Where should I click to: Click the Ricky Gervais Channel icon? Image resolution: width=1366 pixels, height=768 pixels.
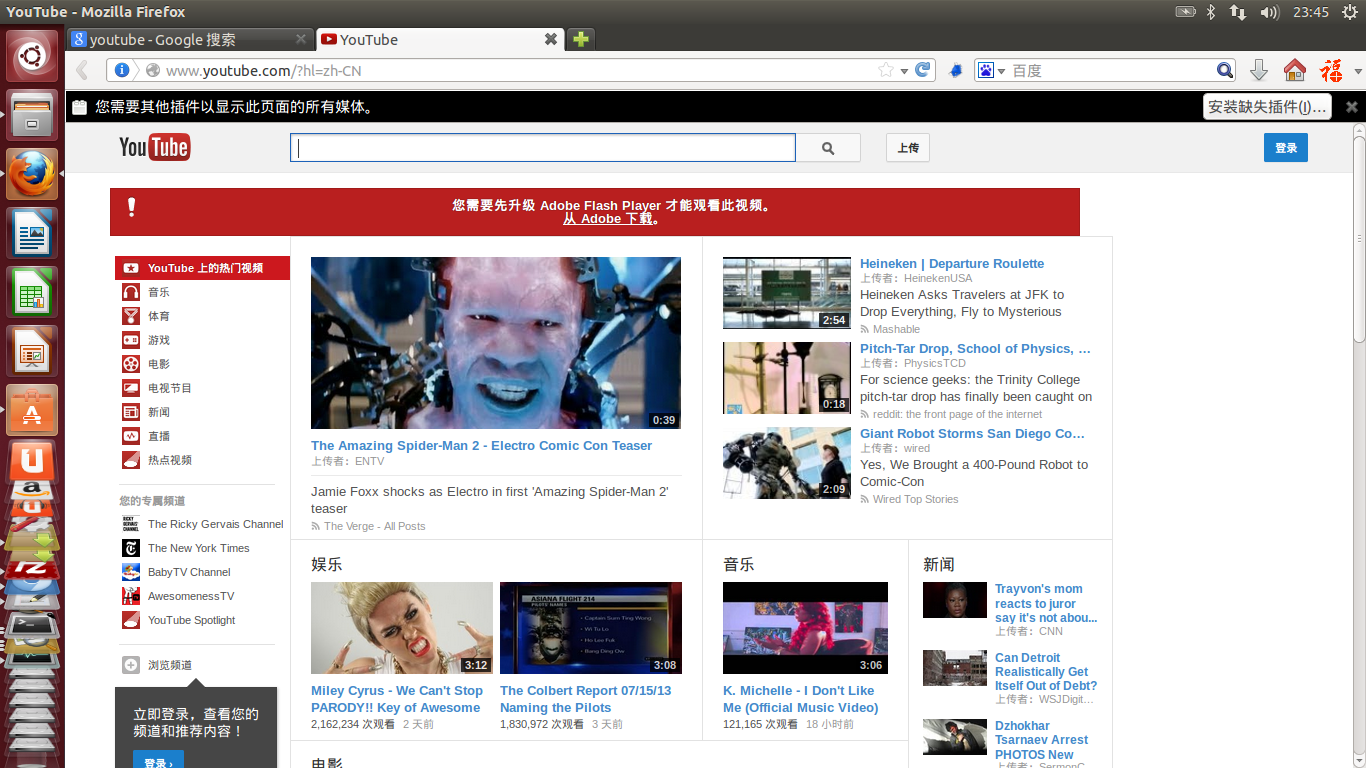click(131, 524)
